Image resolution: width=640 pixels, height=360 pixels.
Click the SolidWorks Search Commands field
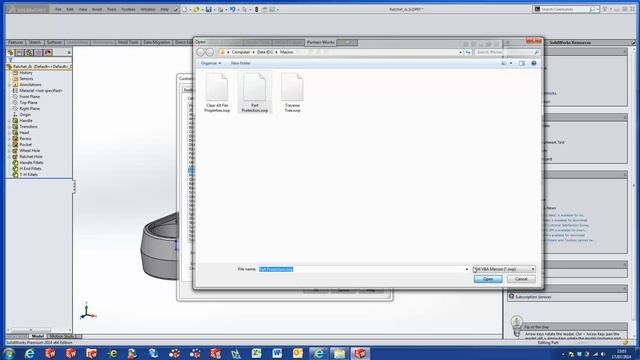tap(565, 9)
